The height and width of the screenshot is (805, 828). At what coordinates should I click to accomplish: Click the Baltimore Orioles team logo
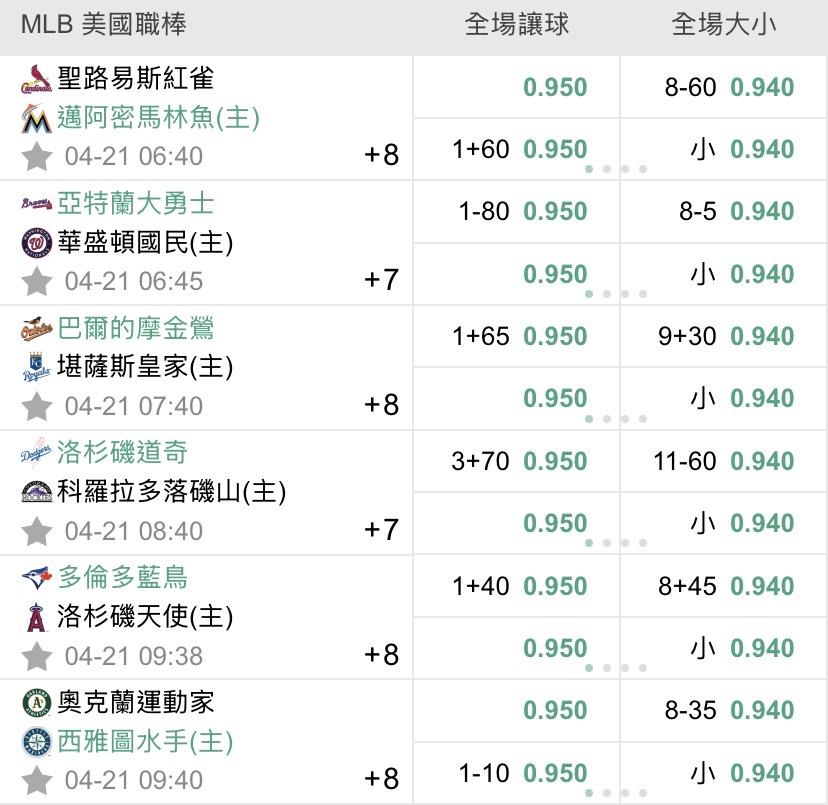tap(36, 329)
